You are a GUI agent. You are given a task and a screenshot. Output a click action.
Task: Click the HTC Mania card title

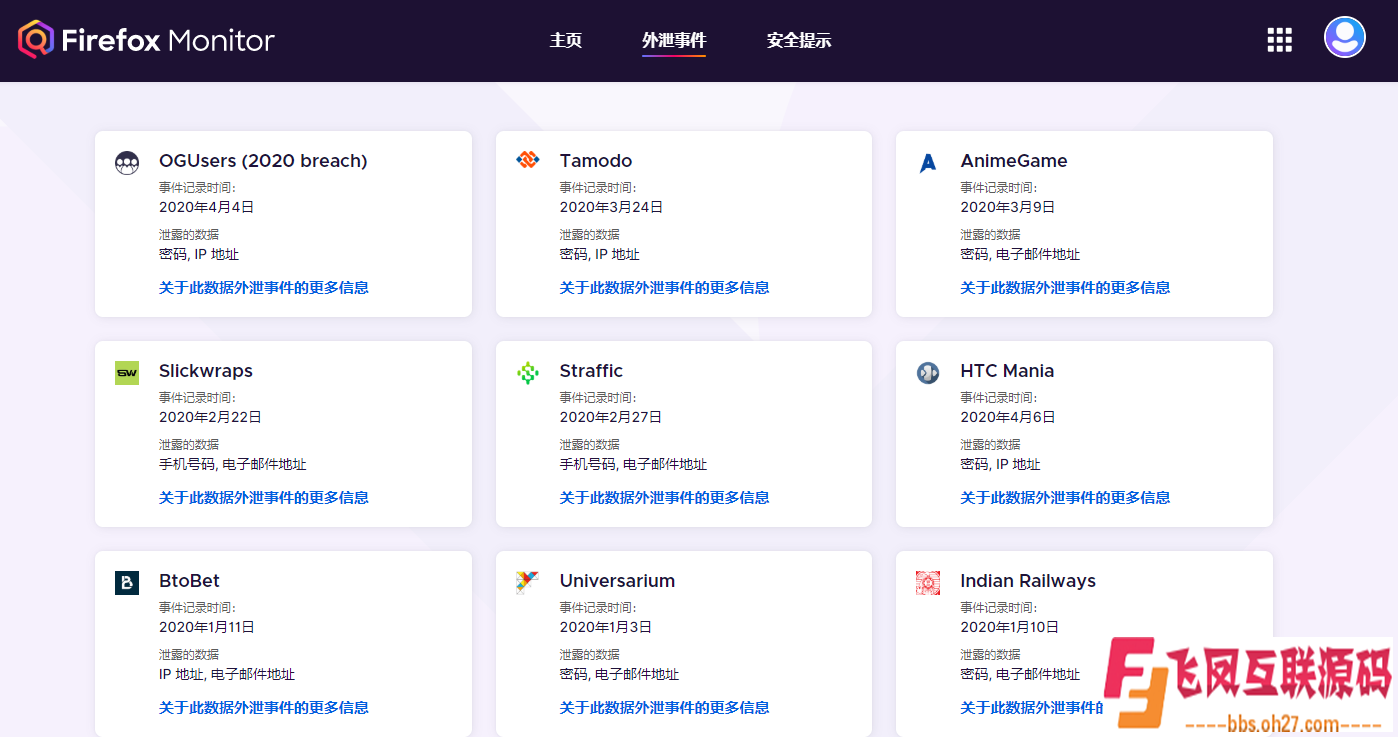(1008, 371)
